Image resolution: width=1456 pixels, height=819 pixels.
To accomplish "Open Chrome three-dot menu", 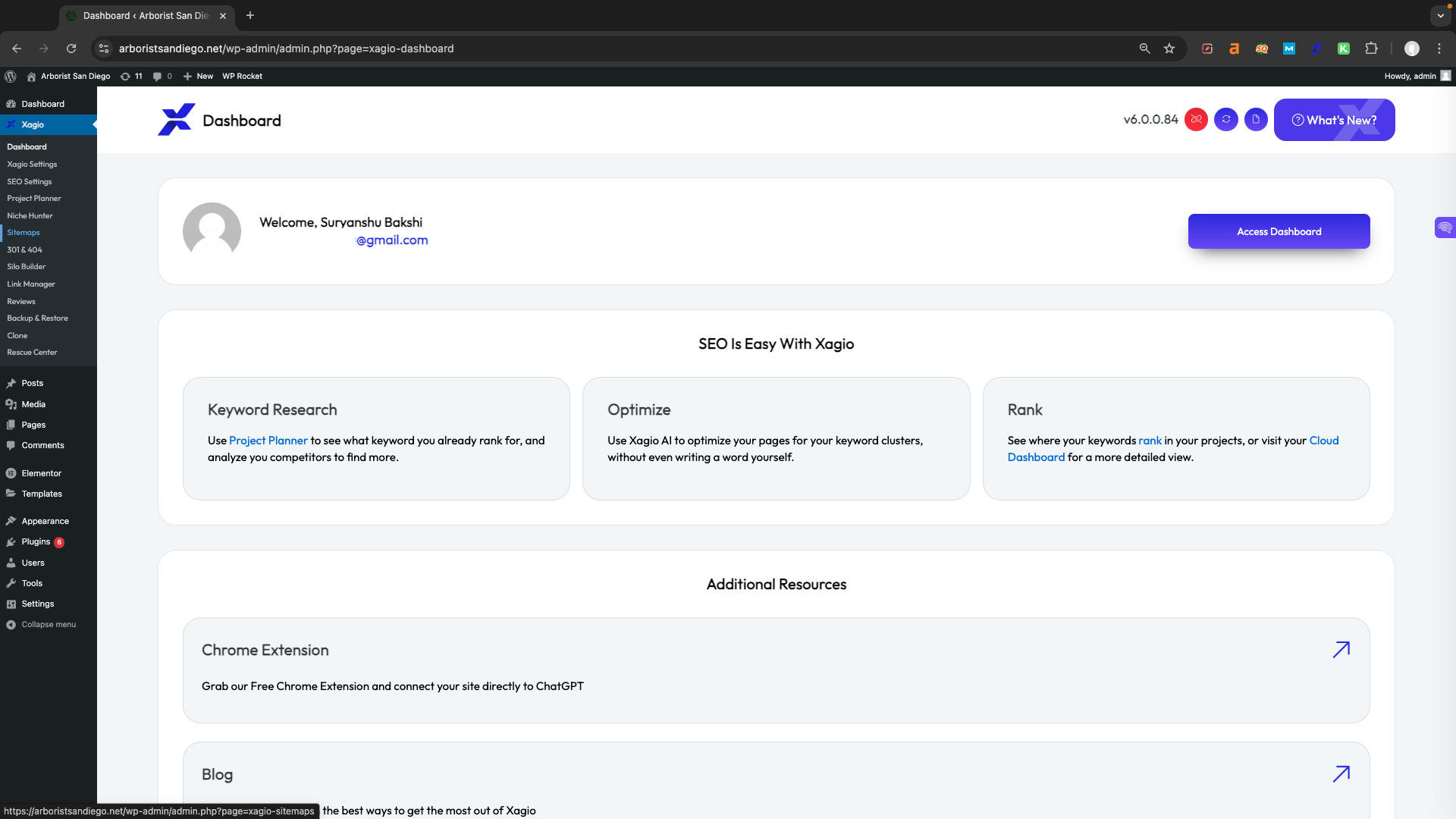I will pos(1439,49).
